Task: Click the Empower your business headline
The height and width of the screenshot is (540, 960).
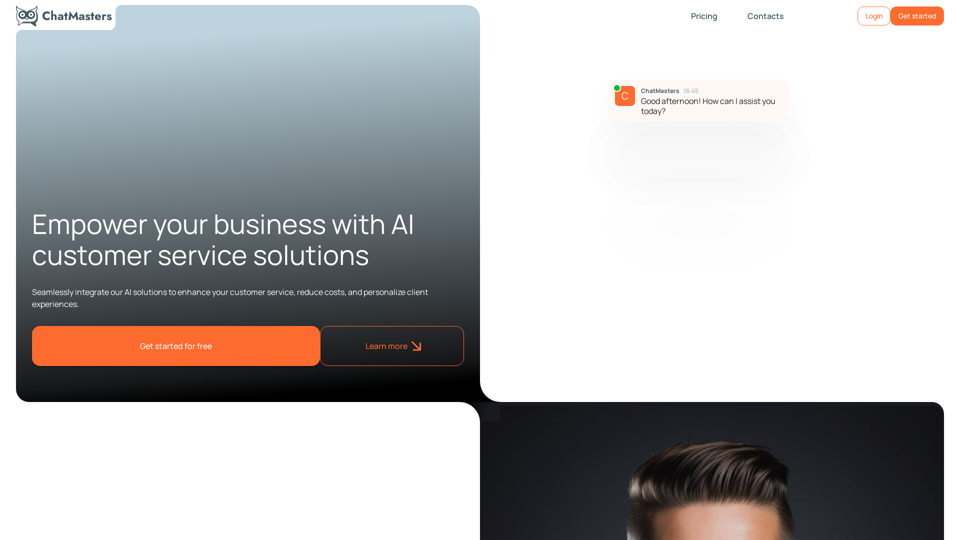Action: [223, 239]
